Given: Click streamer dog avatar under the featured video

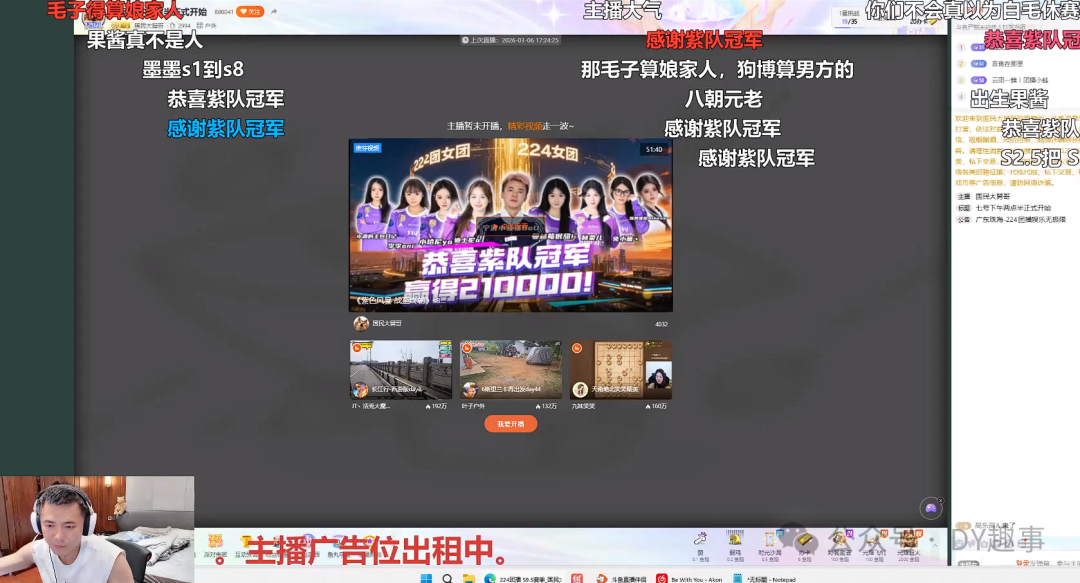Looking at the screenshot, I should (x=361, y=323).
